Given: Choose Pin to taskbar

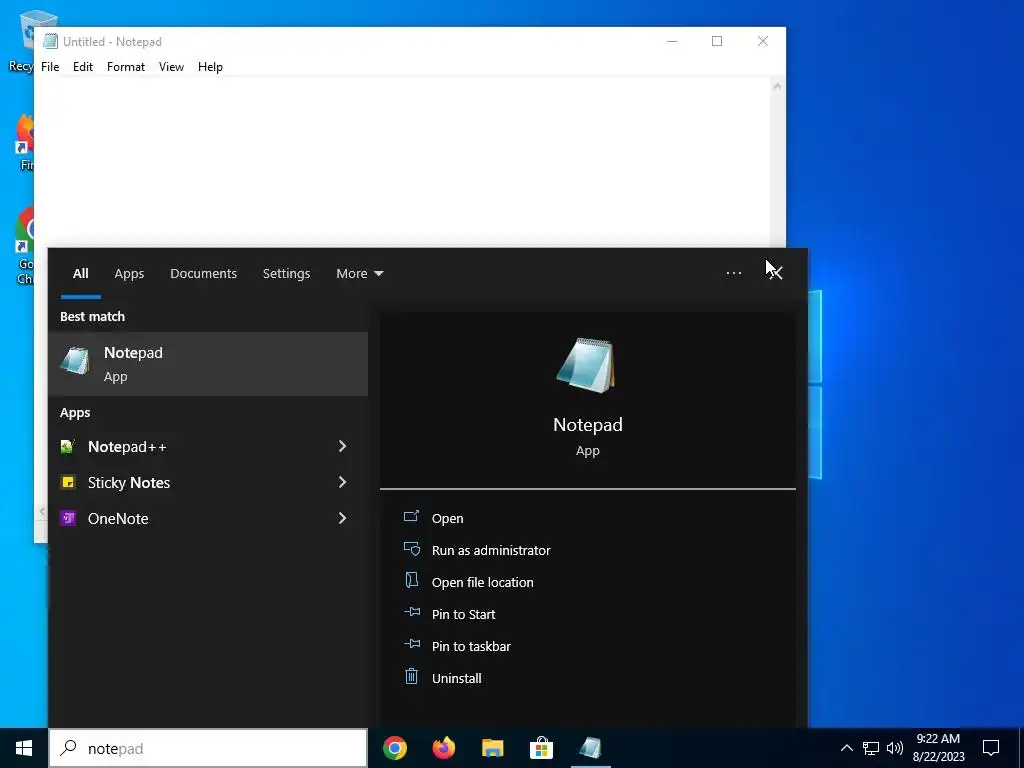Looking at the screenshot, I should [472, 647].
